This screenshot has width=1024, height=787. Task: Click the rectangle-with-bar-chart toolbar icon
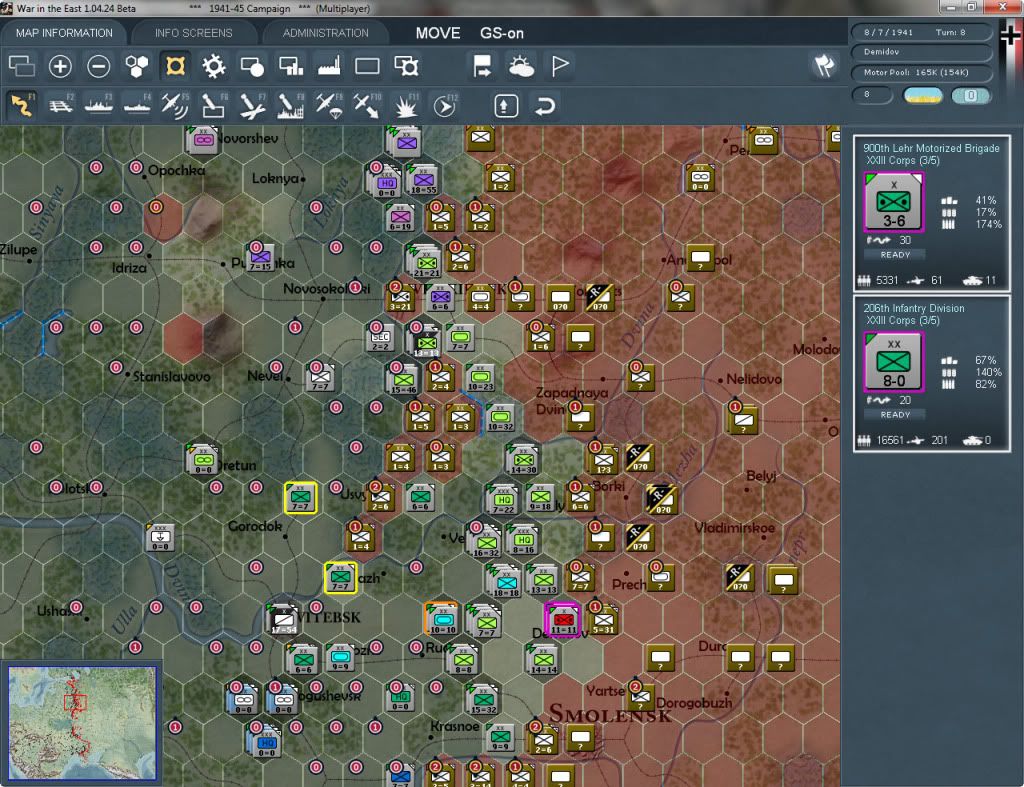coord(291,66)
